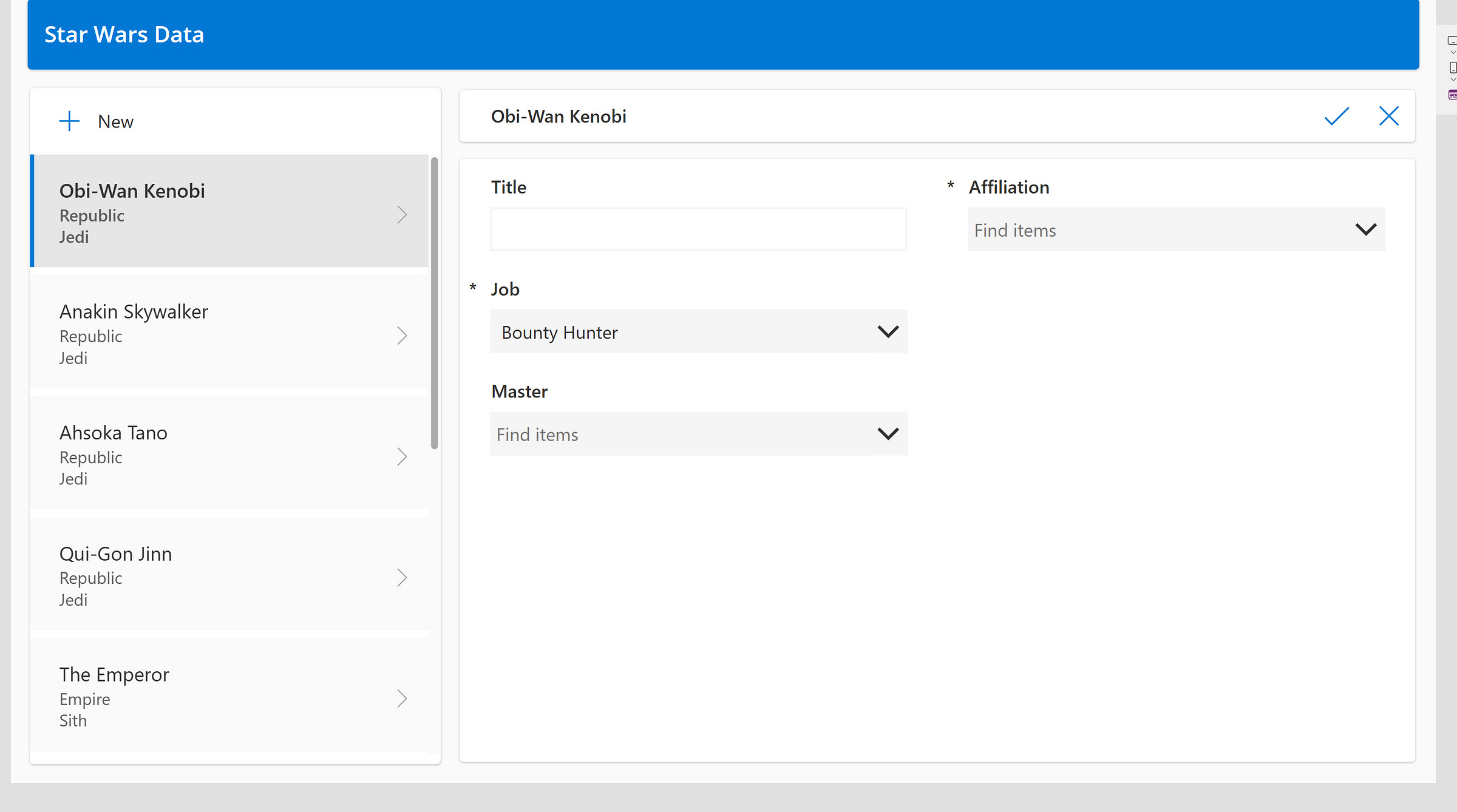Image resolution: width=1457 pixels, height=812 pixels.
Task: Expand the Master dropdown arrow
Action: (x=888, y=434)
